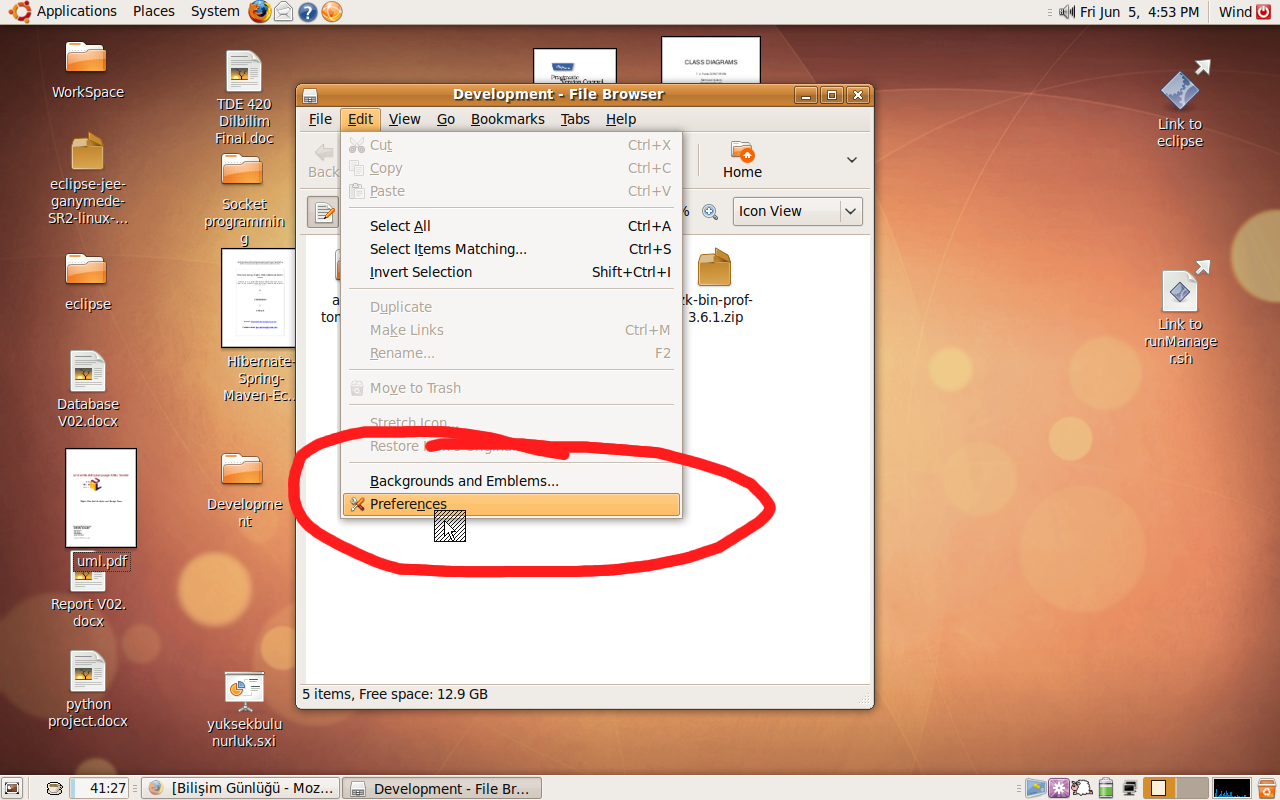Select the Socket programming folder icon
Viewport: 1280px width, 800px height.
[x=242, y=169]
